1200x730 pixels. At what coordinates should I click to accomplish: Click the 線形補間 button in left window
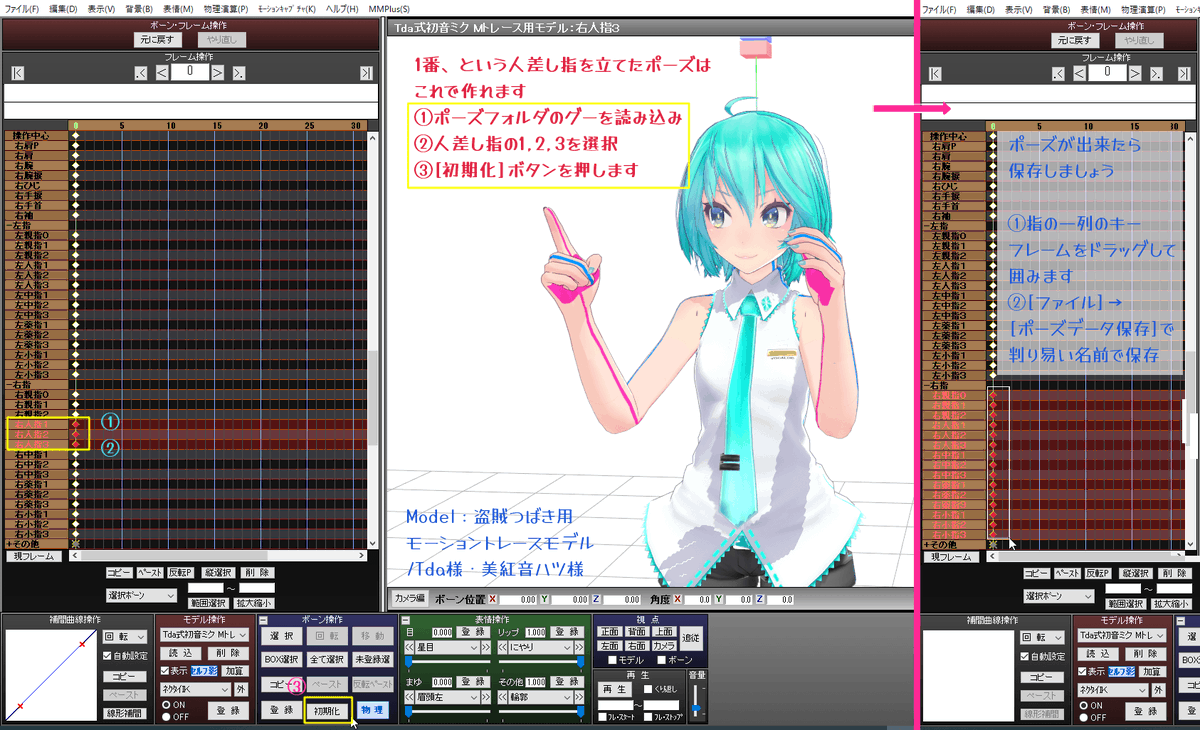click(125, 714)
